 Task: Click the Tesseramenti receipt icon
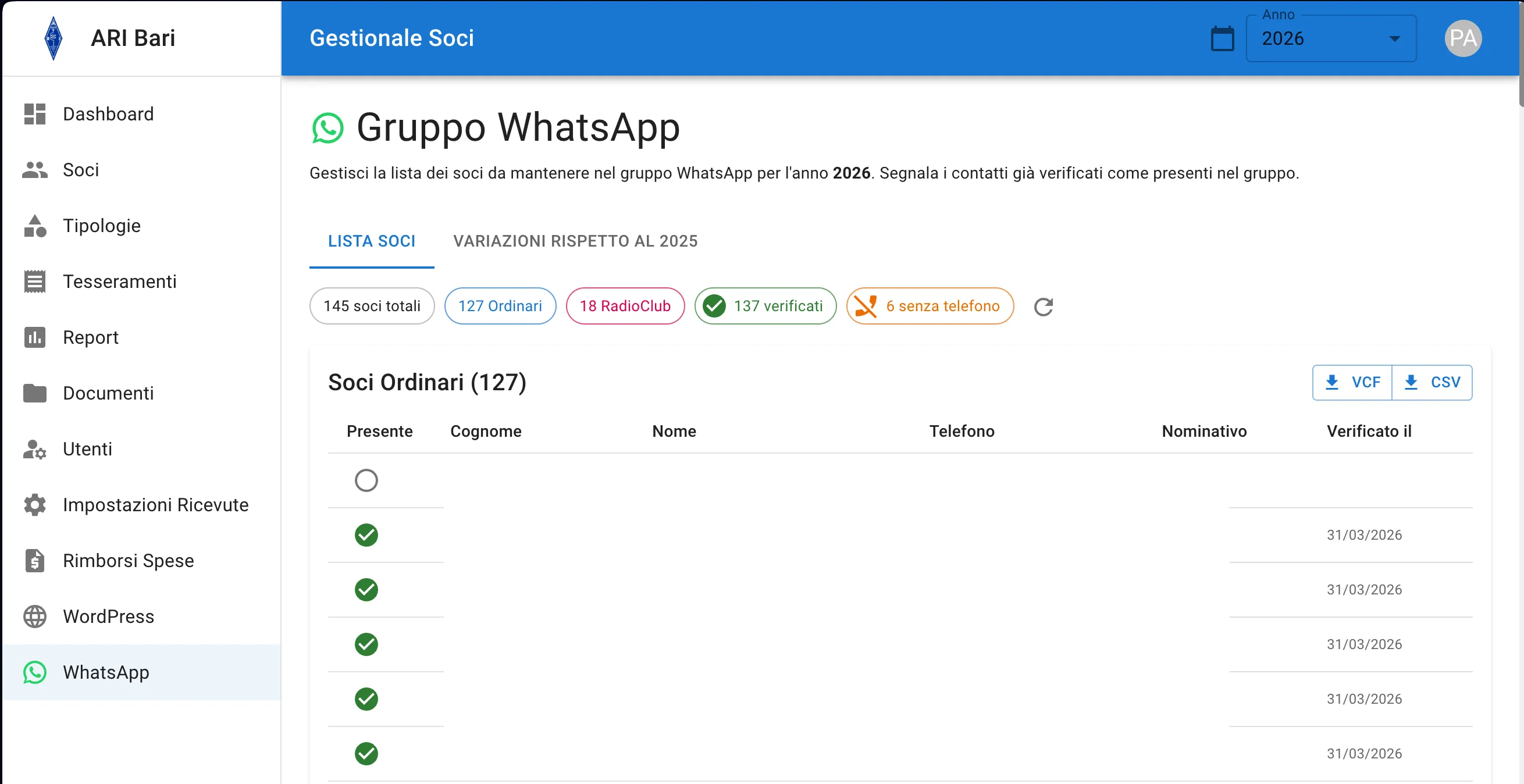35,281
